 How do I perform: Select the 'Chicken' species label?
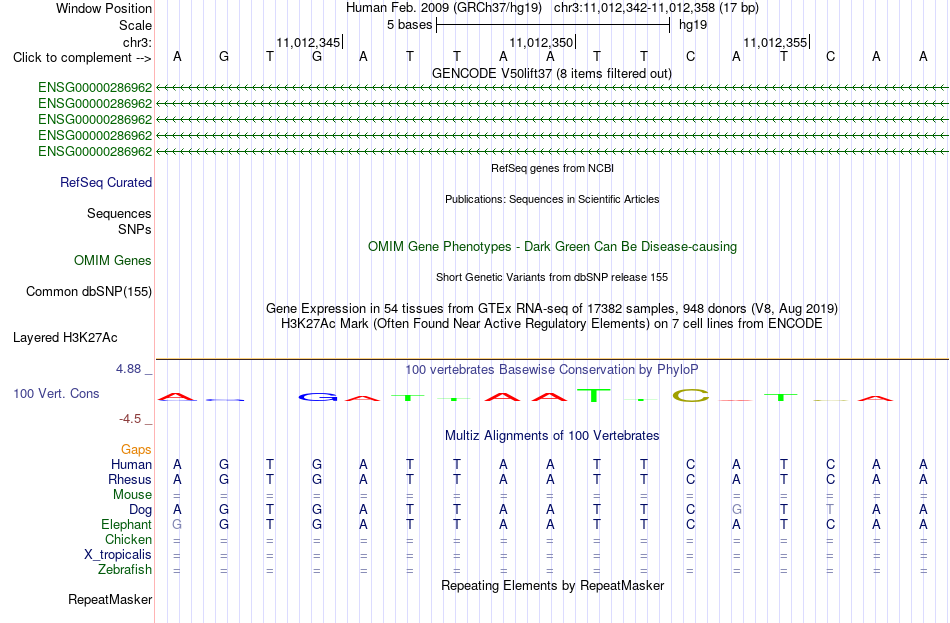click(x=128, y=540)
